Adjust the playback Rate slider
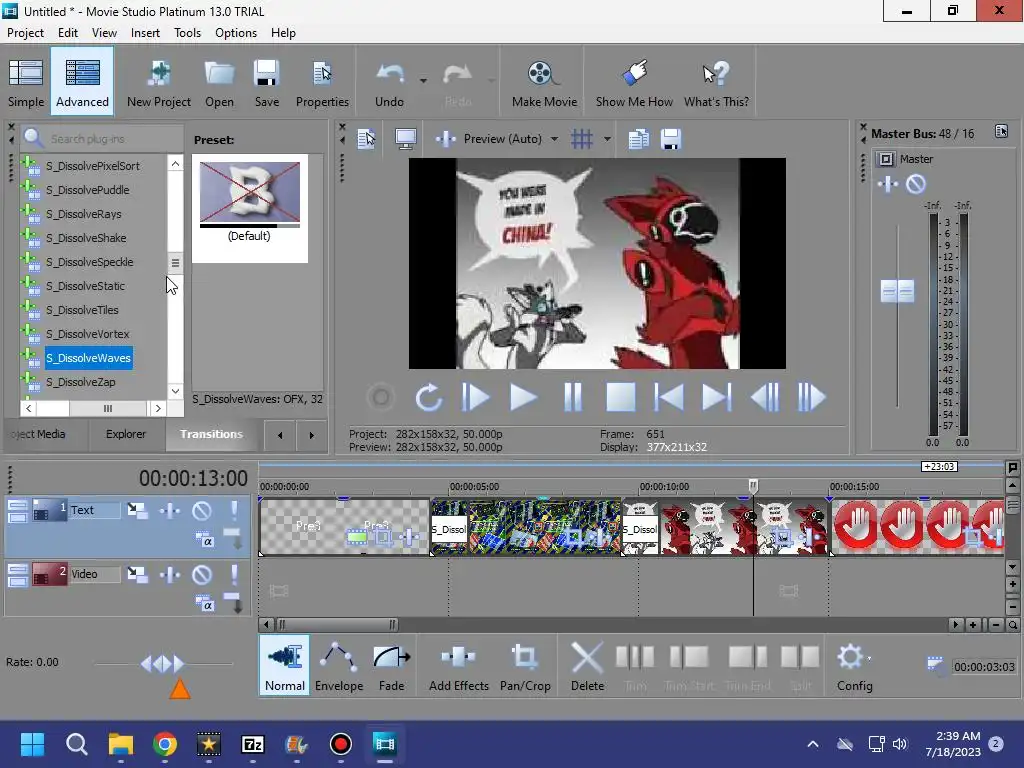 pyautogui.click(x=162, y=664)
